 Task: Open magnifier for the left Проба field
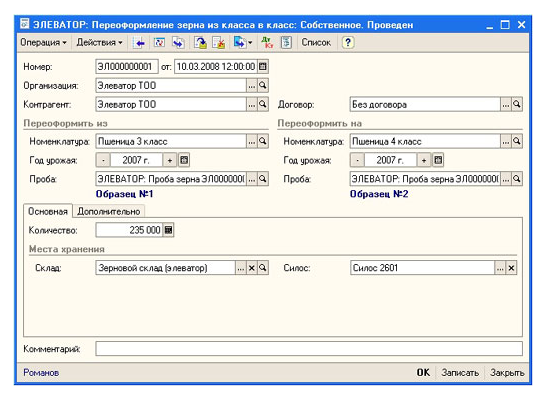pyautogui.click(x=263, y=179)
